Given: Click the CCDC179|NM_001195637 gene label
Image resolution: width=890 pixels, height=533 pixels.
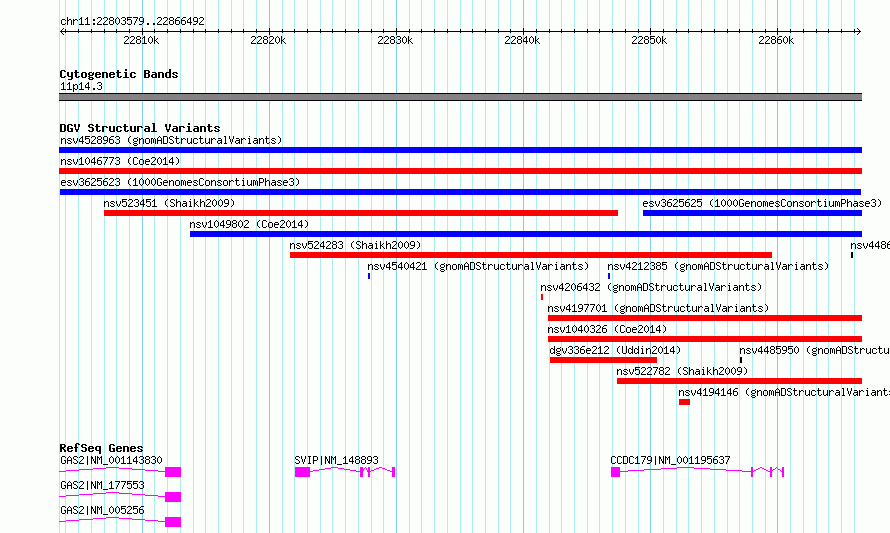Looking at the screenshot, I should coord(670,460).
